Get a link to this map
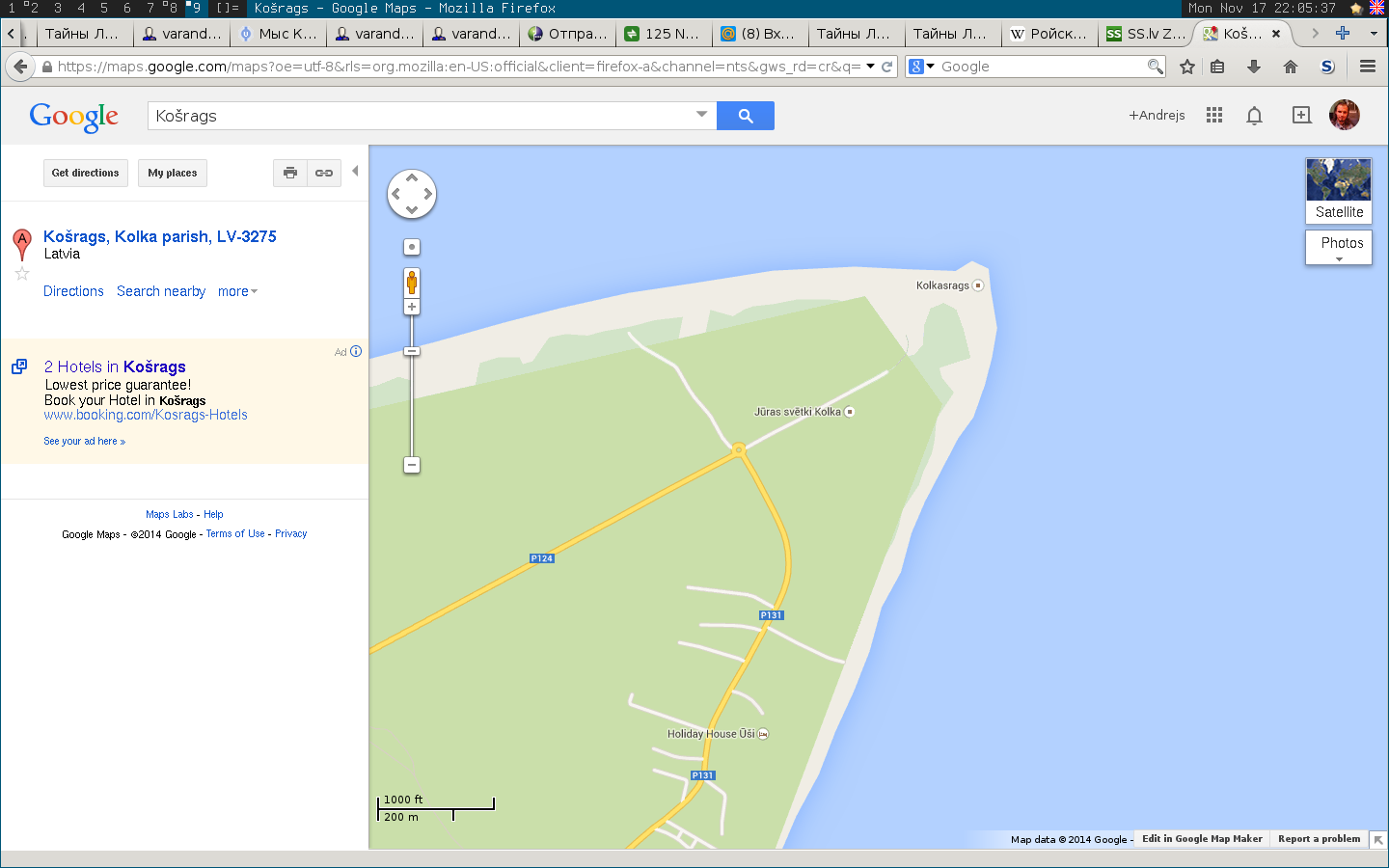1389x868 pixels. [324, 173]
